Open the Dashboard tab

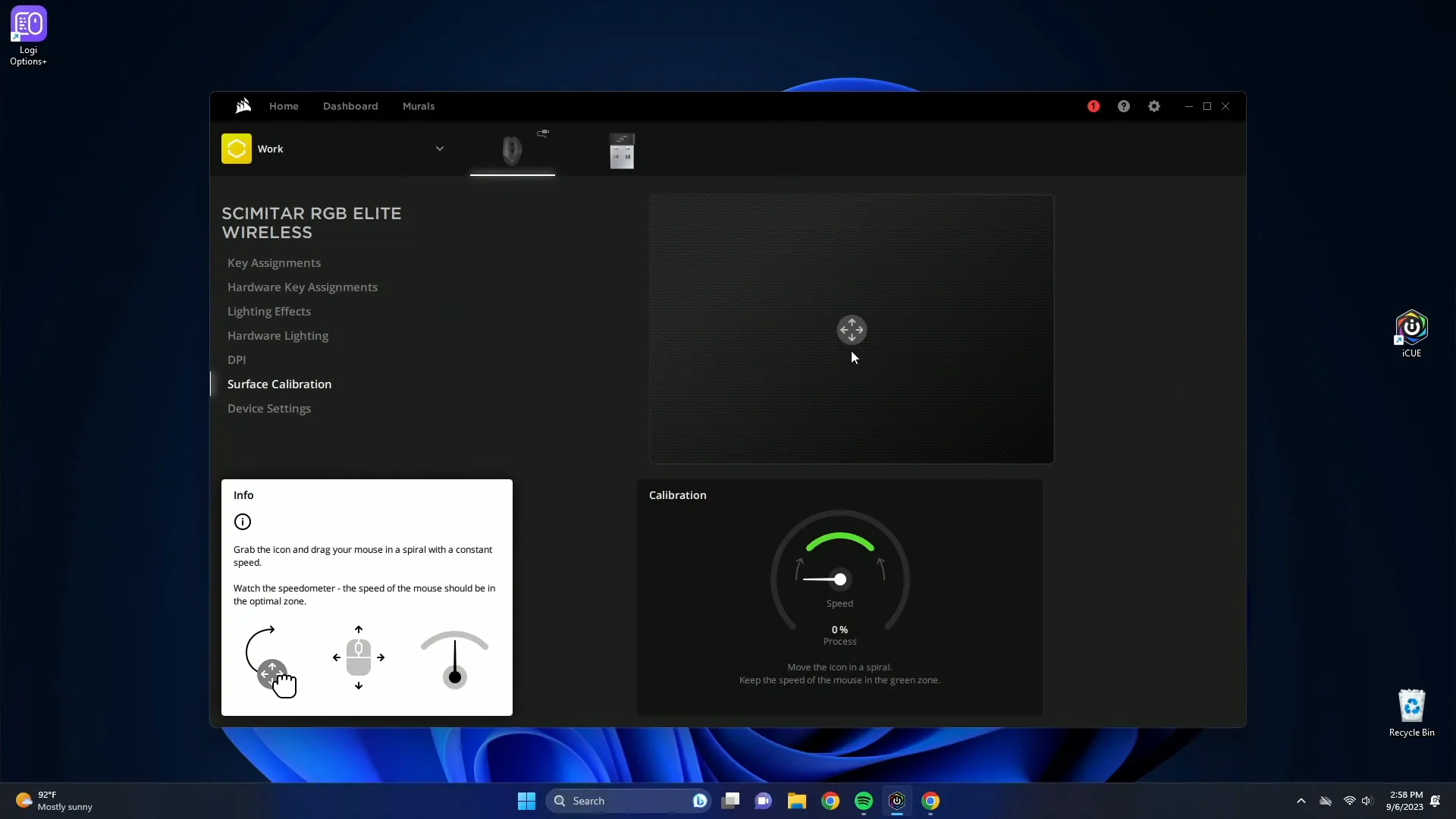pos(350,106)
